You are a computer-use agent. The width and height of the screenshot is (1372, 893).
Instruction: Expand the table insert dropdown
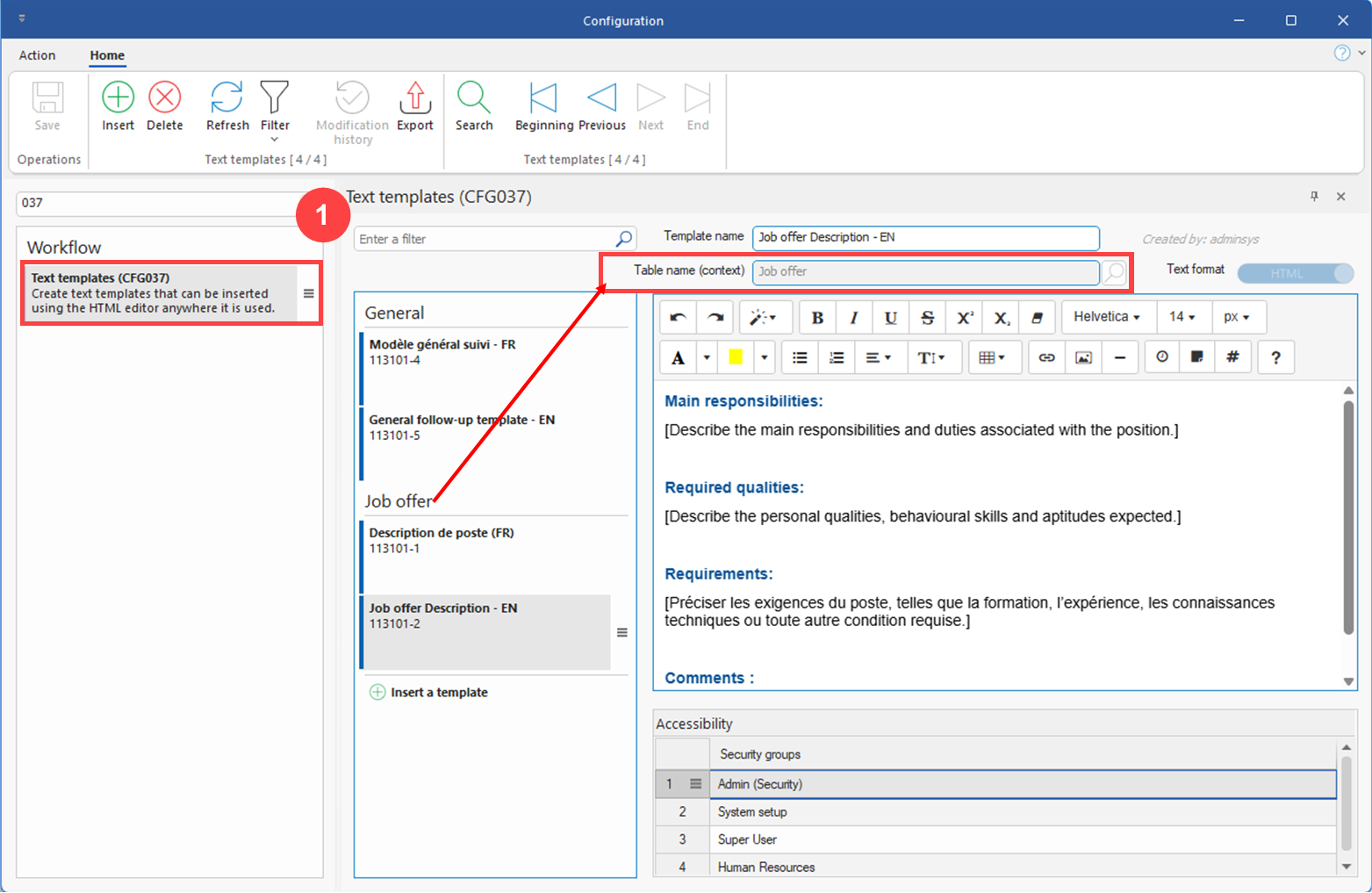tap(992, 357)
